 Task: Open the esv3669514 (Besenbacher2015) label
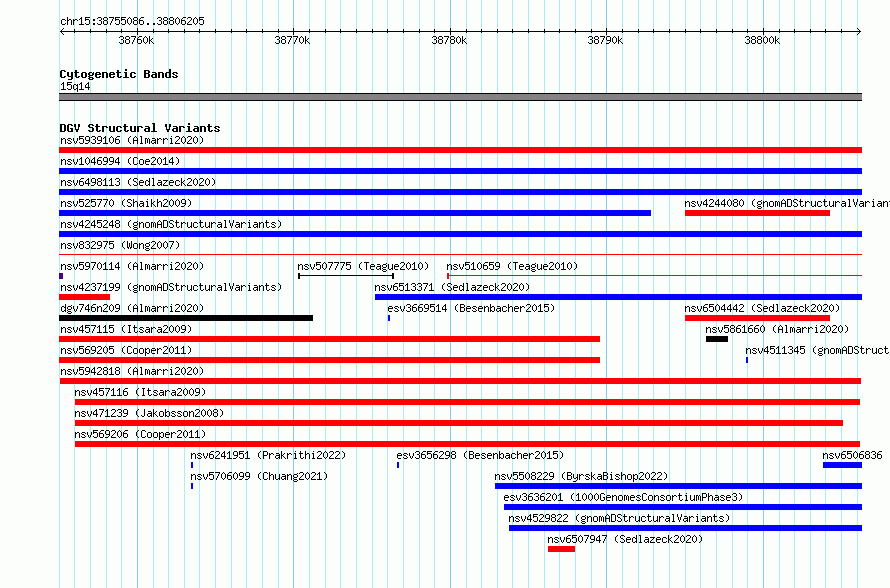(x=471, y=308)
